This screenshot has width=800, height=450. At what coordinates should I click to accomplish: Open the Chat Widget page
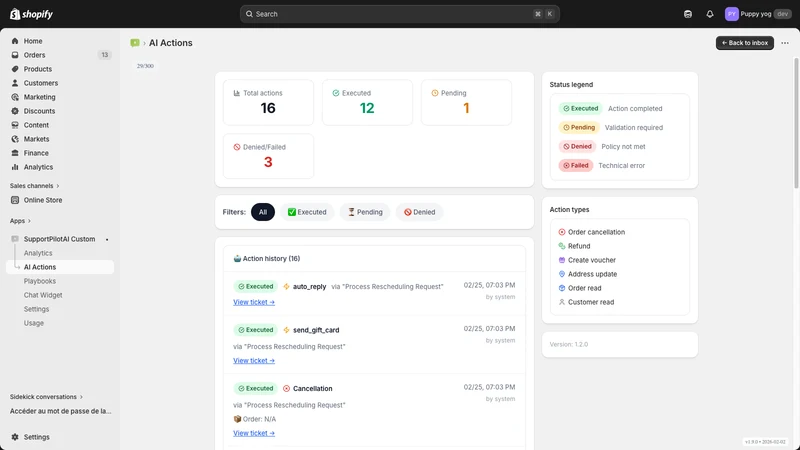pos(43,295)
